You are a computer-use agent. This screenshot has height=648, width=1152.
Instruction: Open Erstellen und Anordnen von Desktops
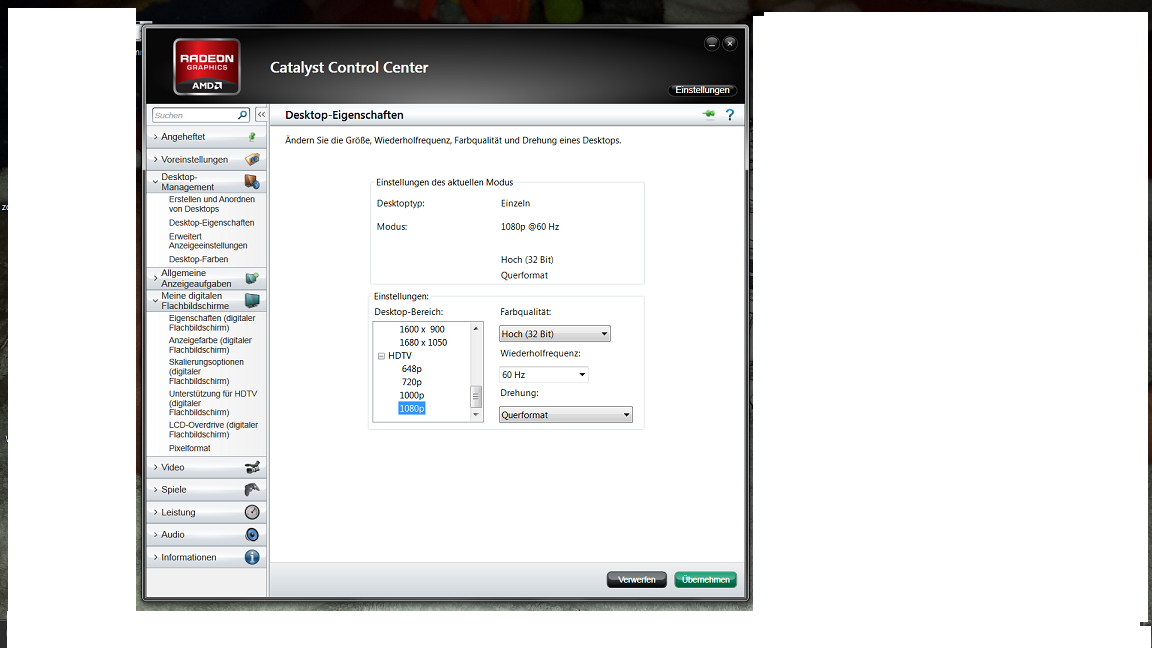click(212, 204)
